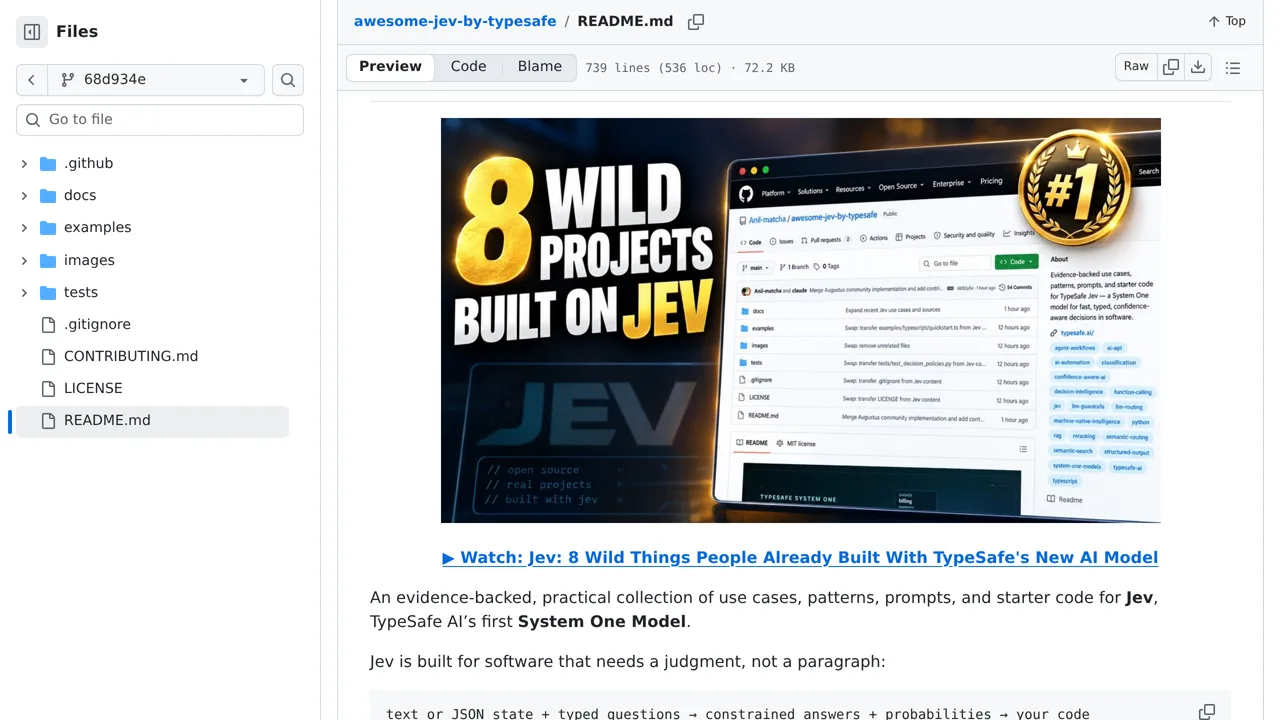
Task: Click the docs folder label
Action: tap(80, 196)
